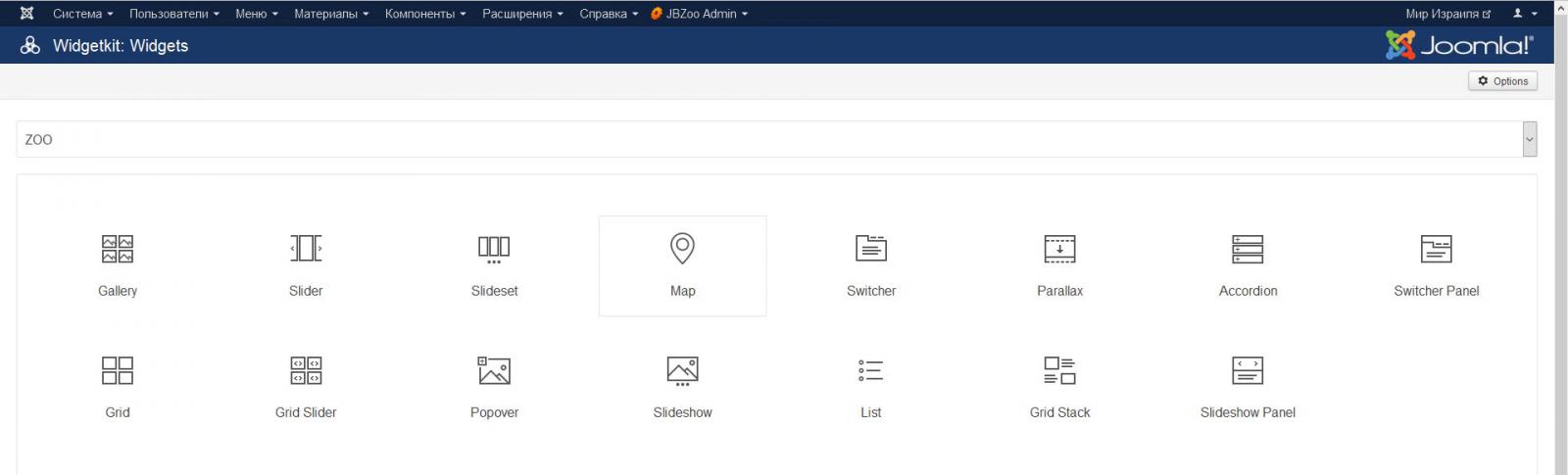Viewport: 1568px width, 475px height.
Task: Expand the JBZoo Admin menu
Action: coord(700,14)
